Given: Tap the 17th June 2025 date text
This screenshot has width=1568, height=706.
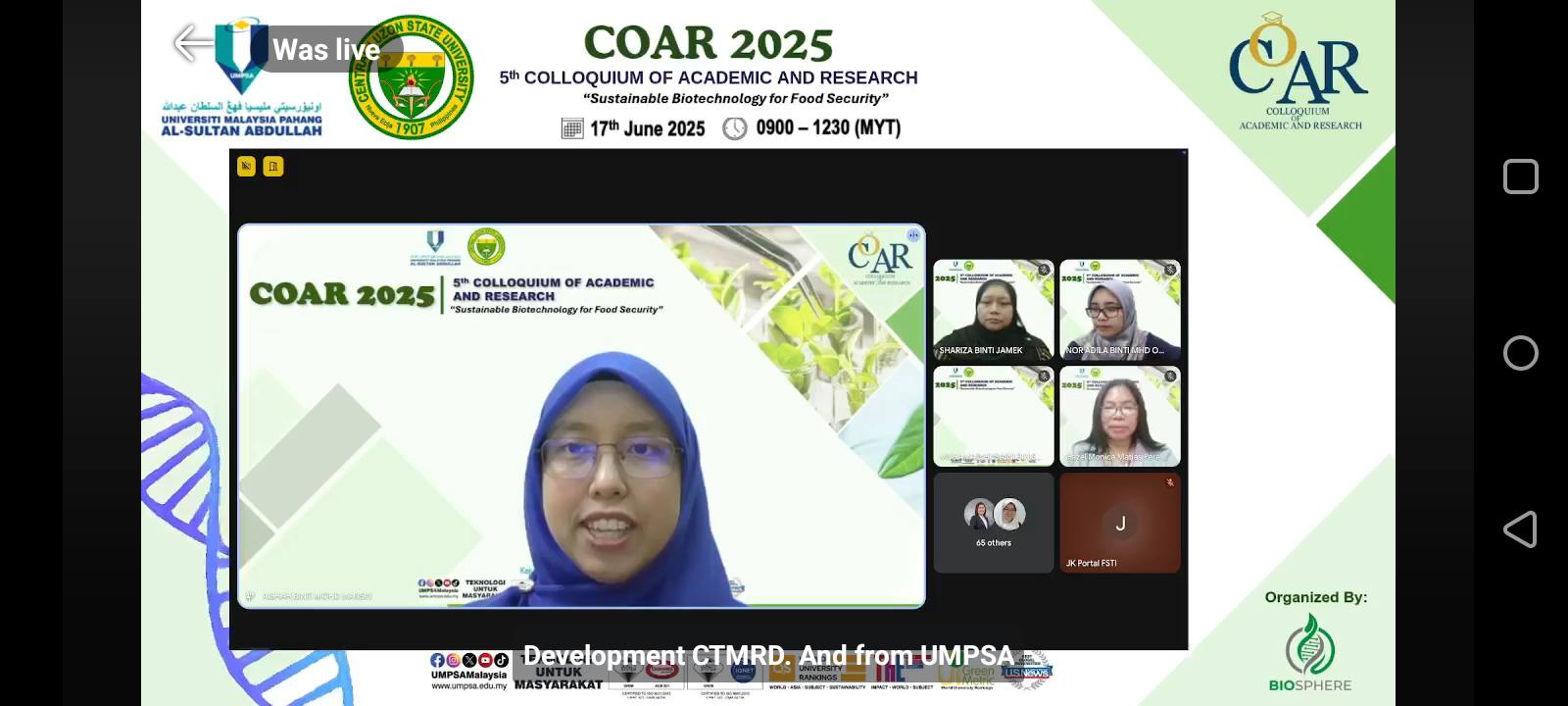Looking at the screenshot, I should pyautogui.click(x=647, y=128).
